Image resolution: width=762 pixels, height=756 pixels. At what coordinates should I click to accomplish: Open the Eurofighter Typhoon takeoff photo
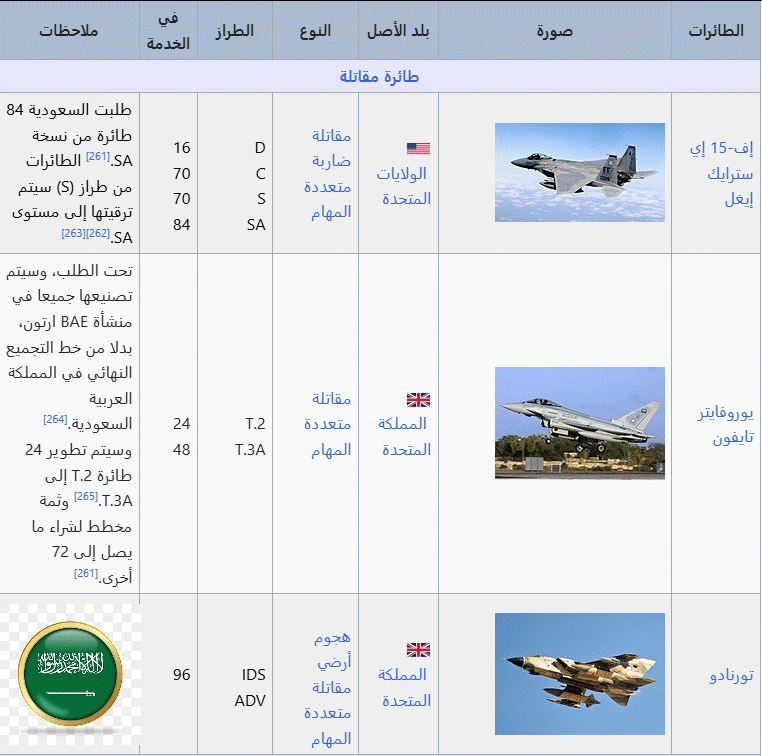[x=579, y=423]
